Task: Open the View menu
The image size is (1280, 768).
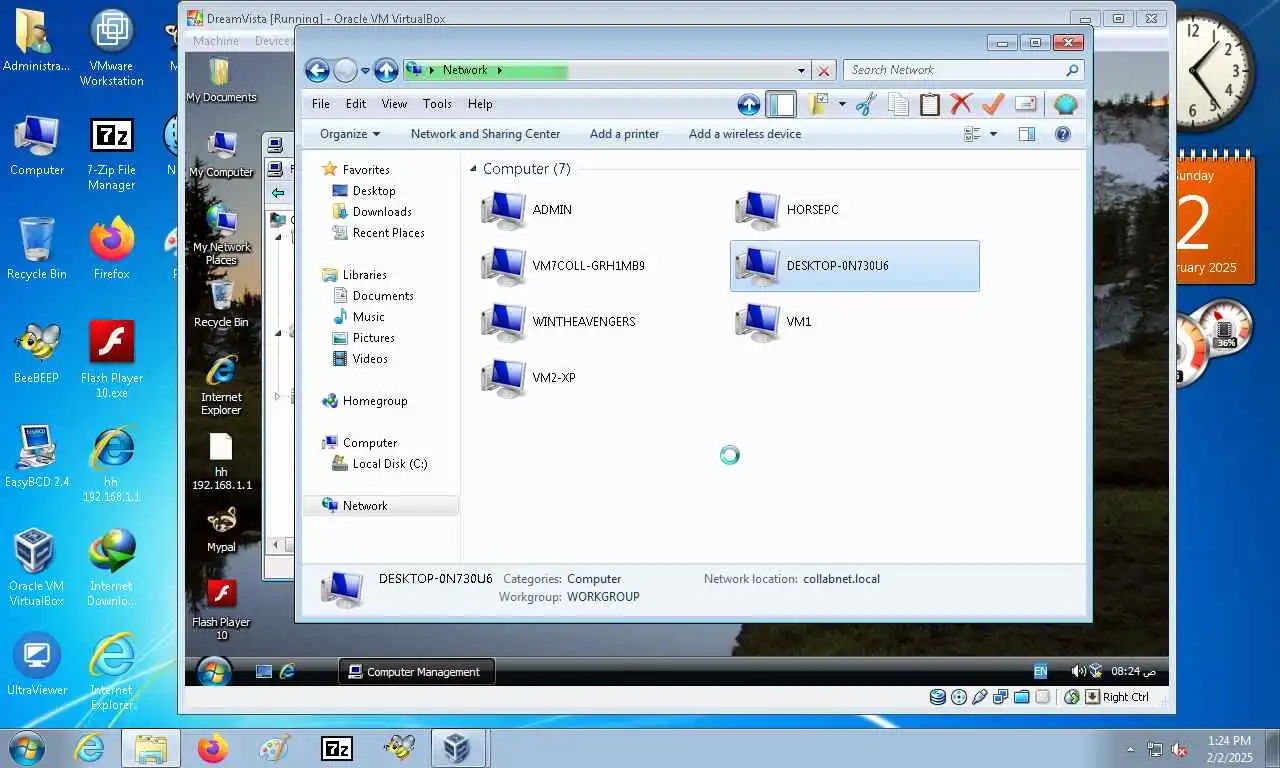Action: pyautogui.click(x=394, y=104)
